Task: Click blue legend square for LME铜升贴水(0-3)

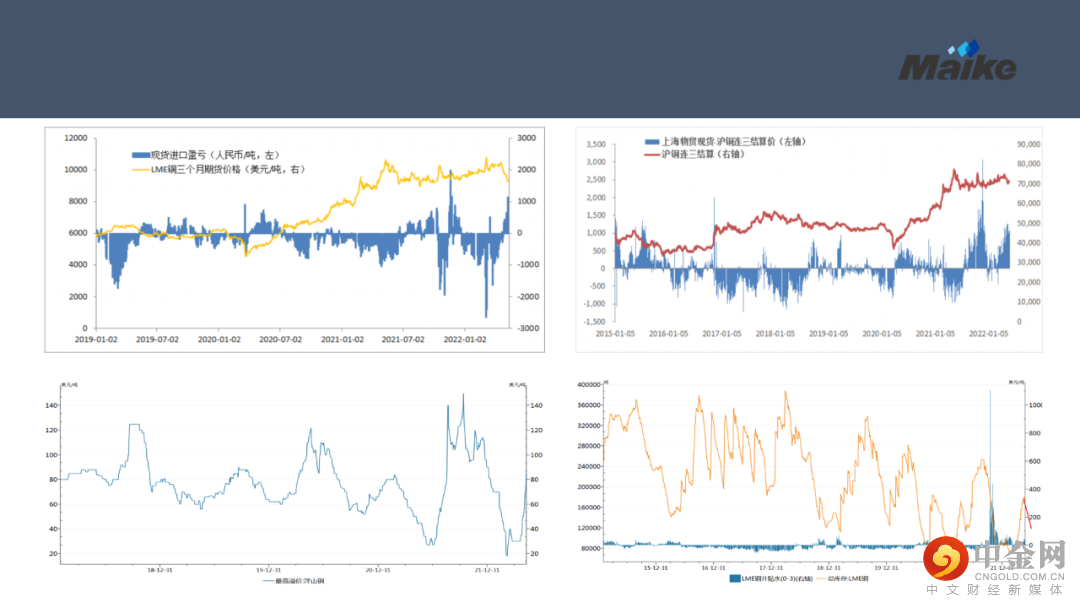Action: coord(735,579)
